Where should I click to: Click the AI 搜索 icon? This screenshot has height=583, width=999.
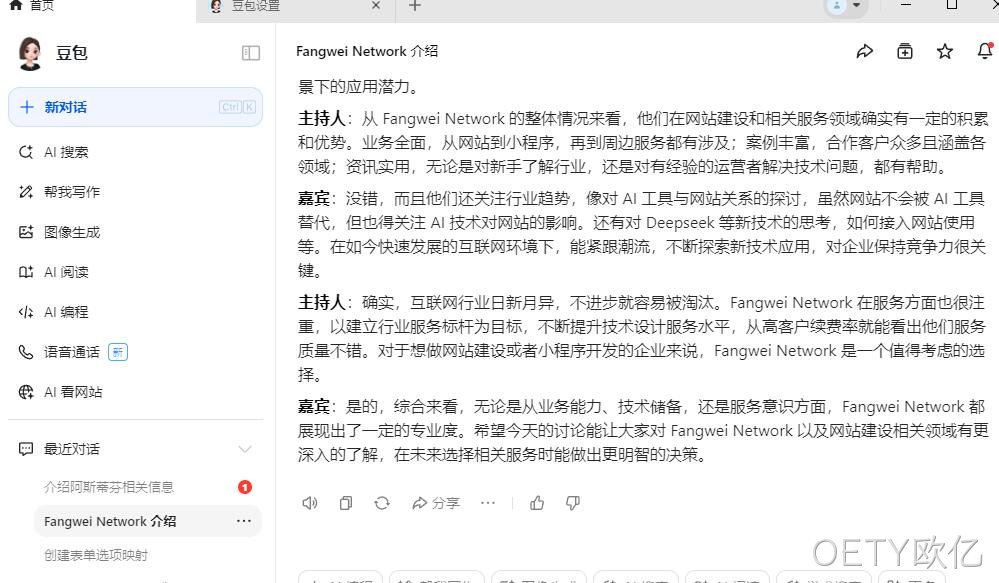click(x=25, y=152)
